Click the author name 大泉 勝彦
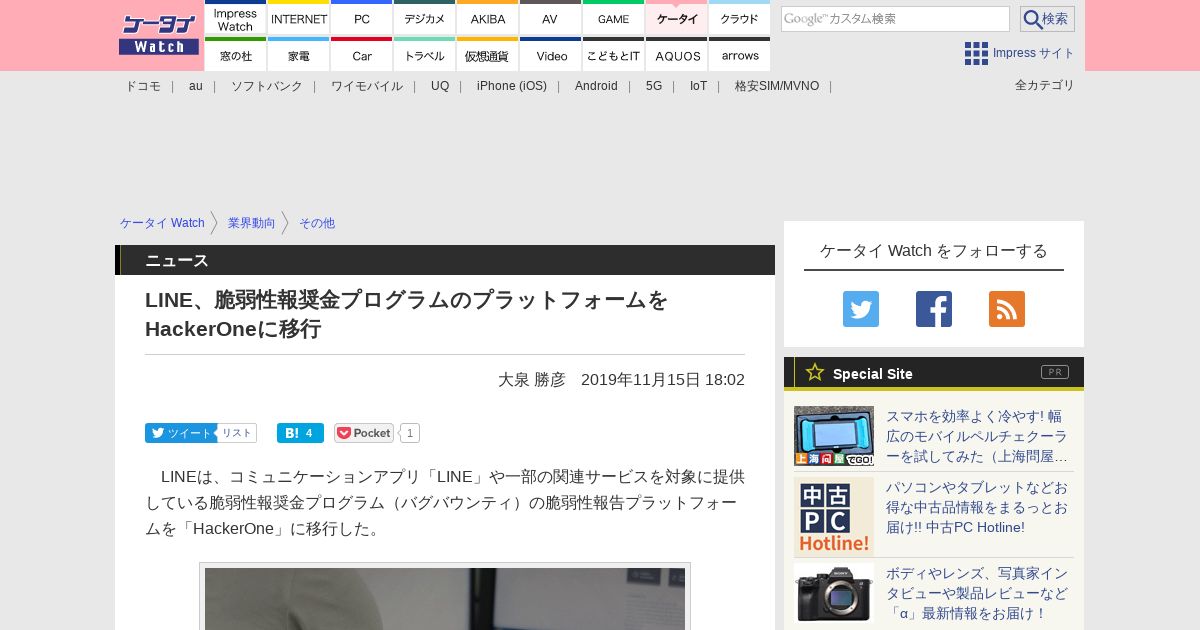This screenshot has width=1200, height=630. click(532, 380)
